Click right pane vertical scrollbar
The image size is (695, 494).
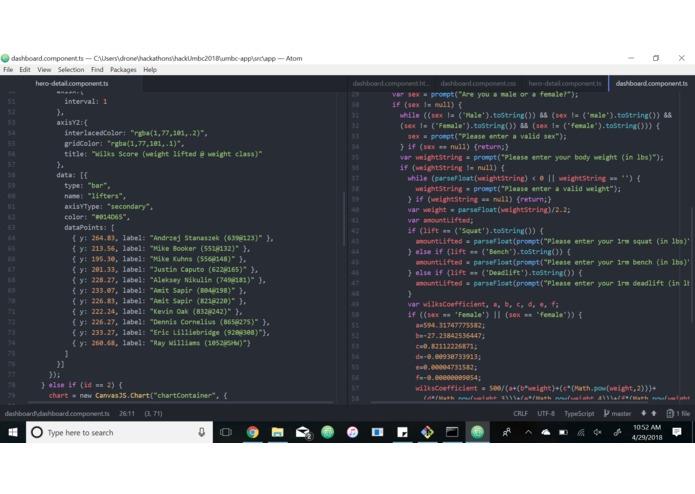click(693, 264)
